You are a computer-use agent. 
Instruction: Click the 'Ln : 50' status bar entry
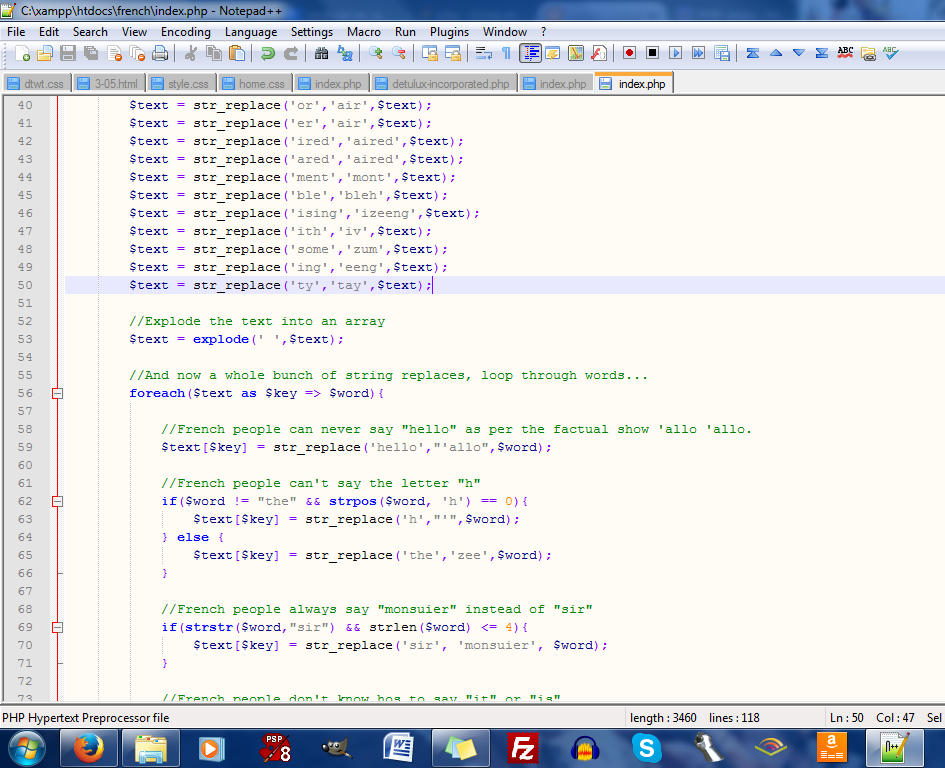[x=847, y=718]
